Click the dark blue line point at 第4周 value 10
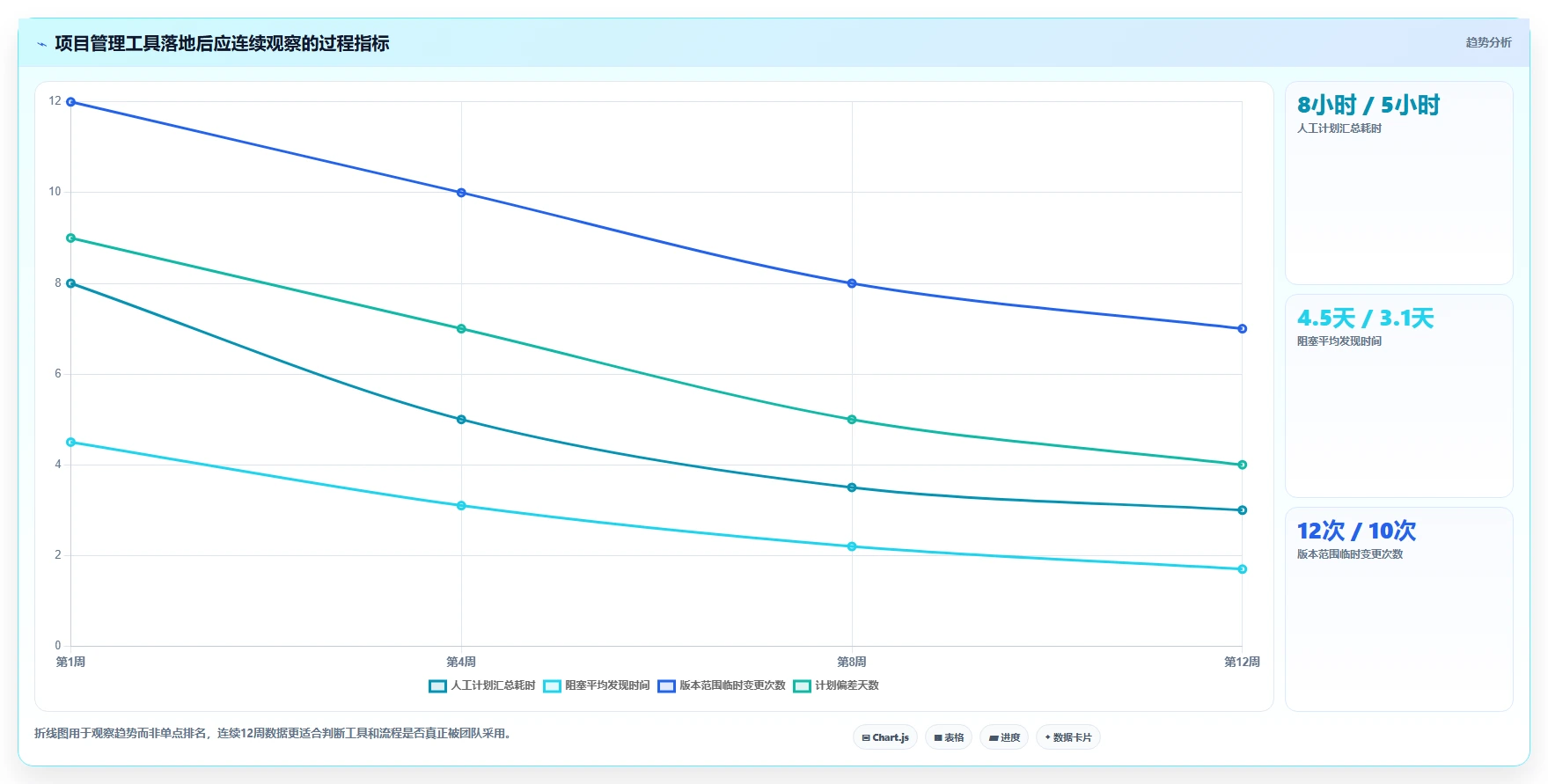The image size is (1548, 784). pyautogui.click(x=461, y=193)
